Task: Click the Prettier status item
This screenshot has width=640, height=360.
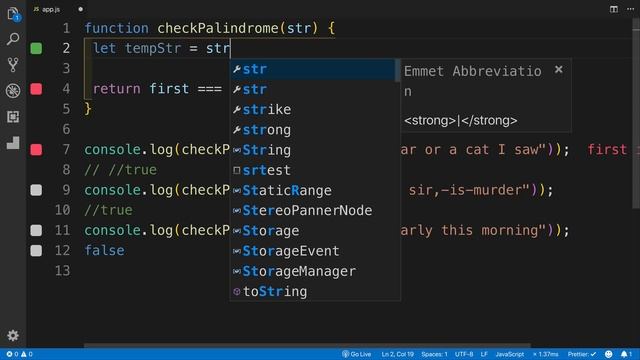Action: tap(582, 354)
